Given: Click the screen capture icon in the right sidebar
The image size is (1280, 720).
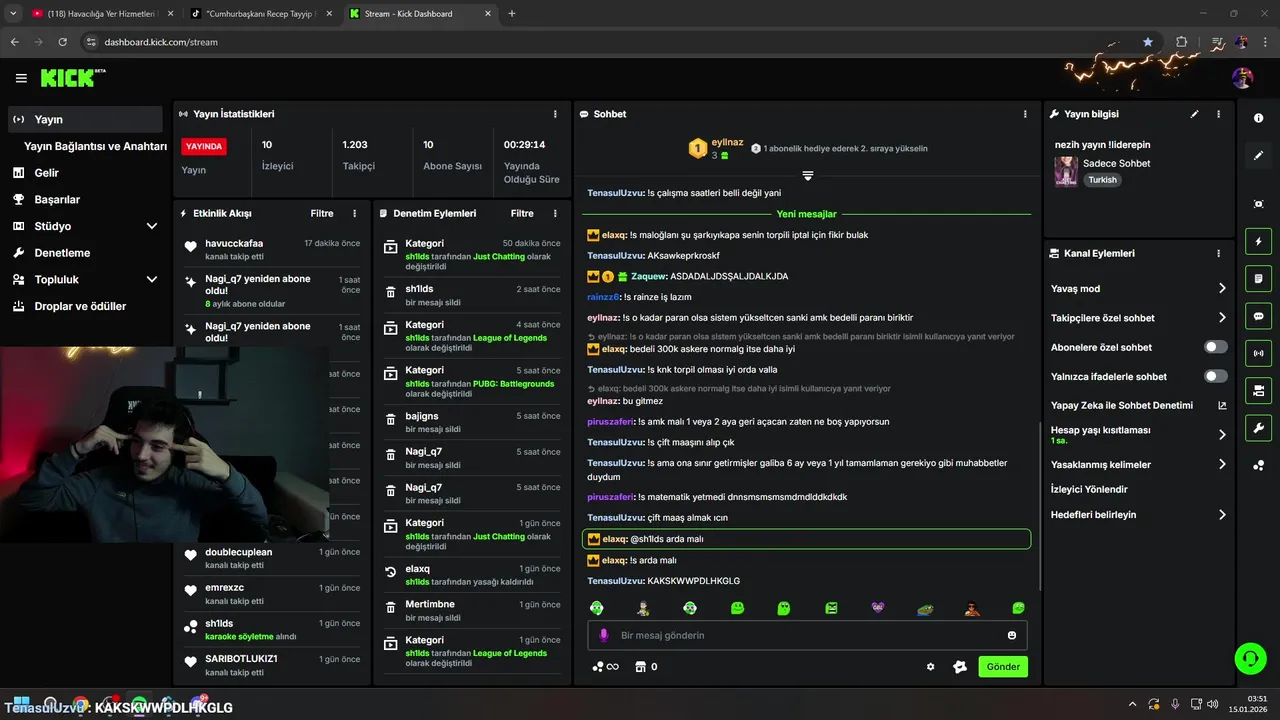Looking at the screenshot, I should pos(1258,204).
